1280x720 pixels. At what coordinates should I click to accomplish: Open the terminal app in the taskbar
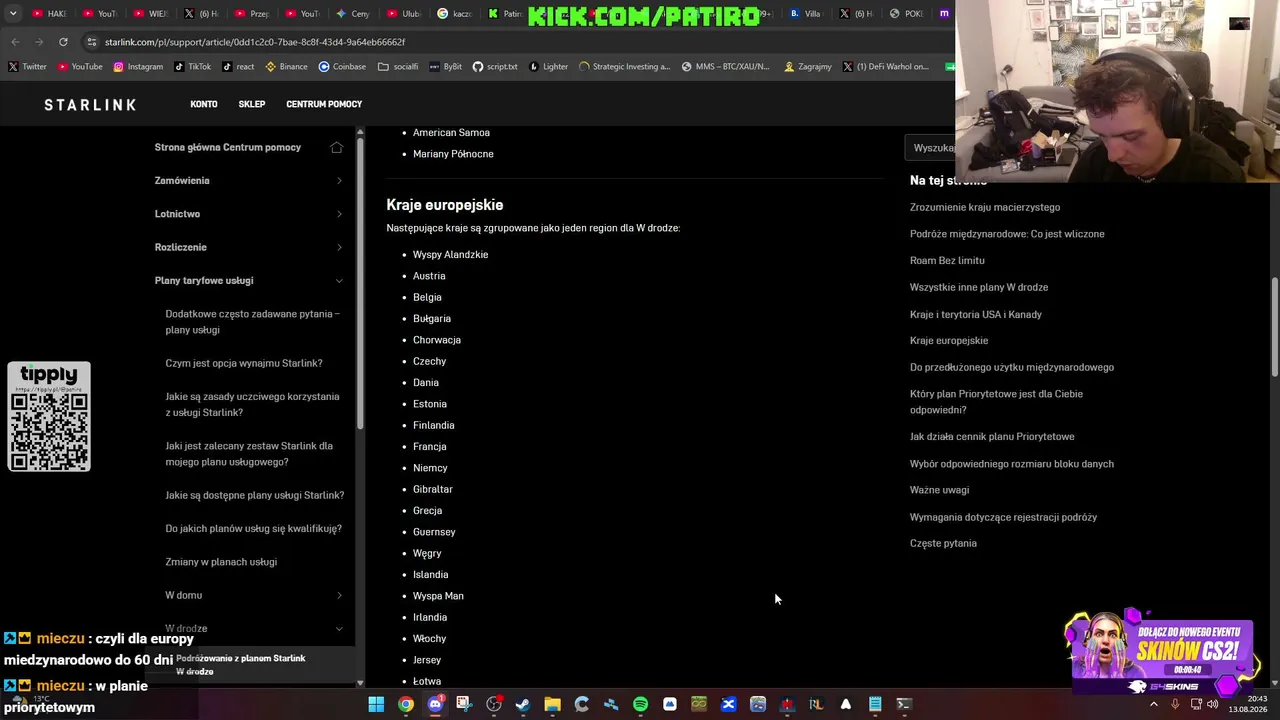point(904,704)
